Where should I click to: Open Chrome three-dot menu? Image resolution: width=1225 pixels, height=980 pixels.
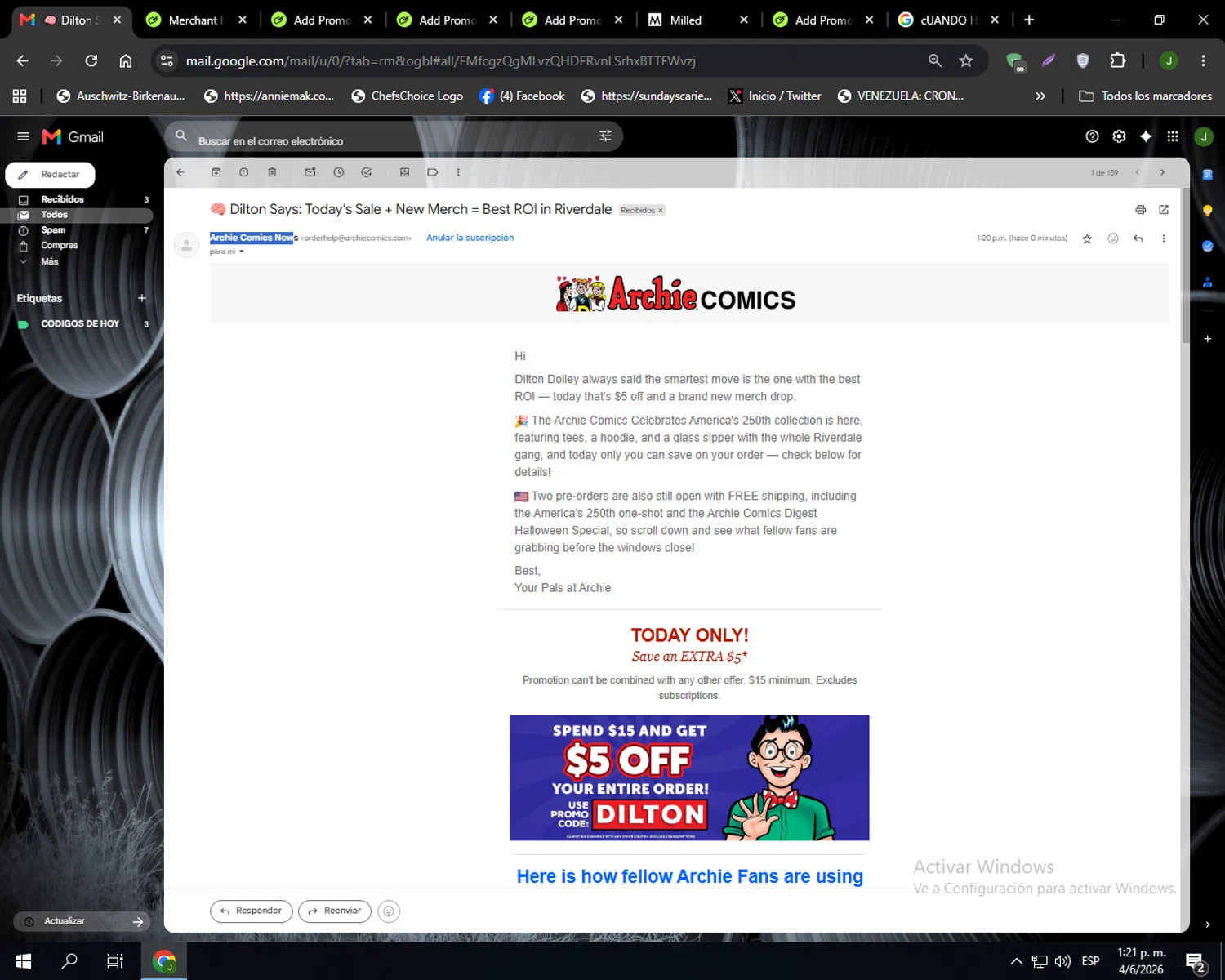pos(1203,60)
